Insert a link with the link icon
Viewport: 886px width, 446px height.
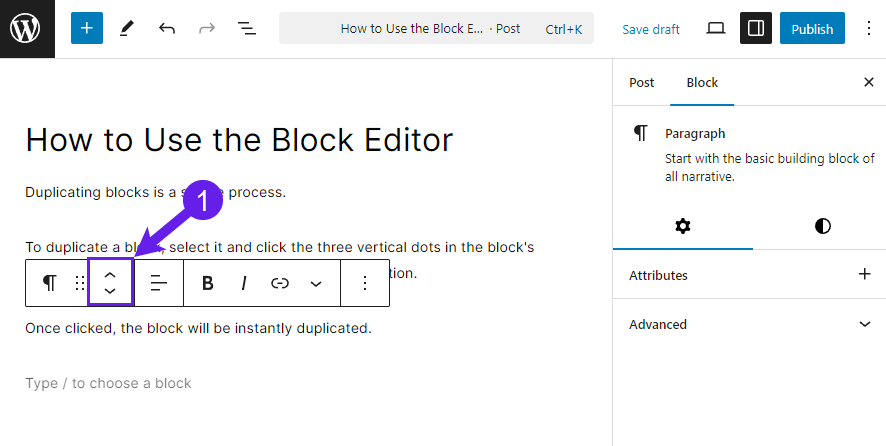tap(280, 283)
